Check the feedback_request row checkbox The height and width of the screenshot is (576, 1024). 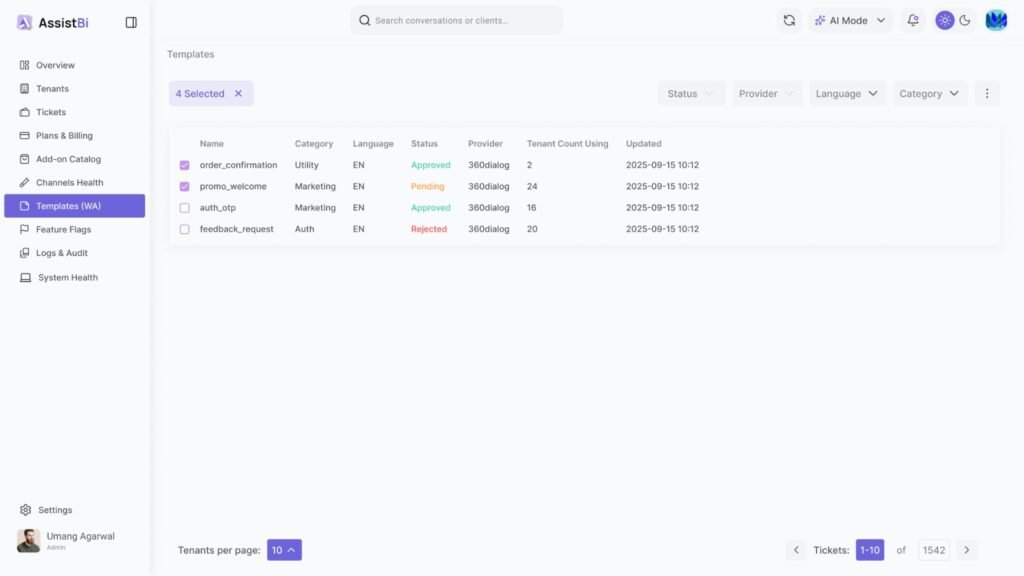click(x=184, y=229)
